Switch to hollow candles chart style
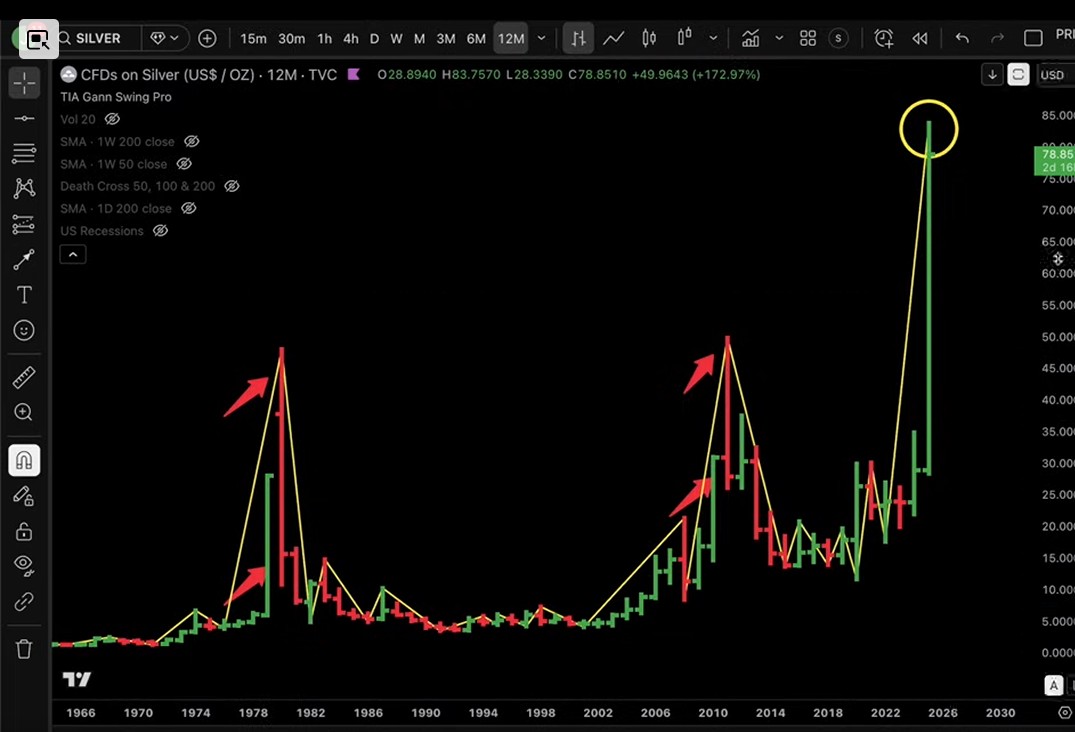This screenshot has width=1075, height=732. 684,37
